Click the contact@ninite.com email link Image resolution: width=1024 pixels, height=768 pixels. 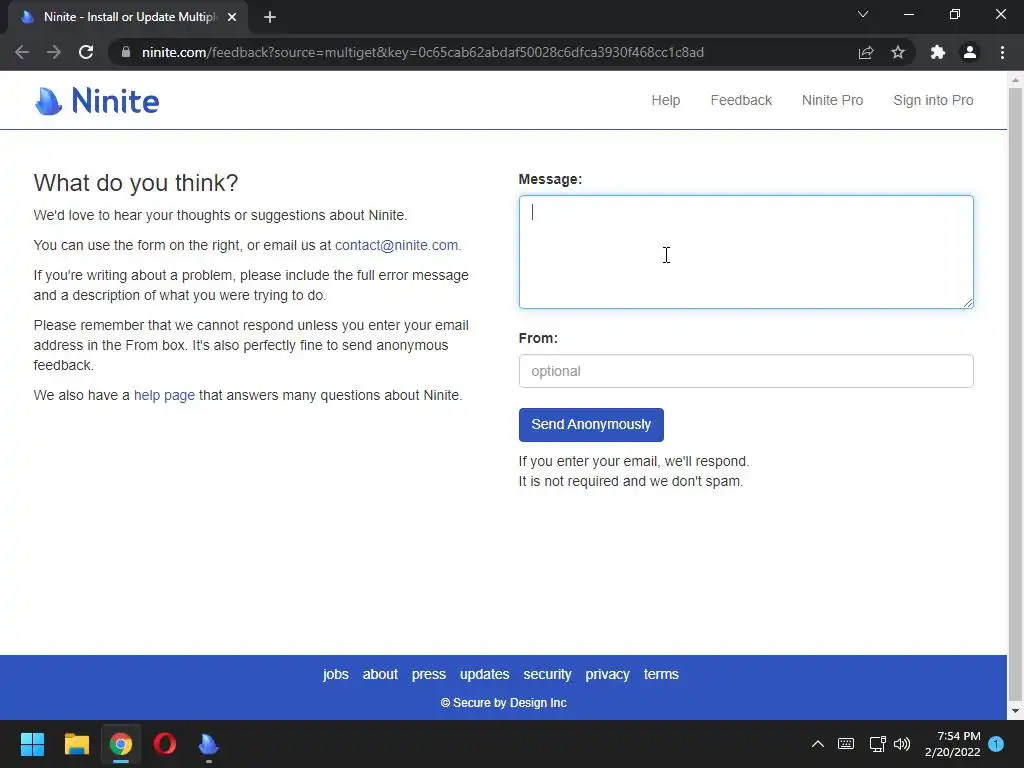[x=396, y=246]
